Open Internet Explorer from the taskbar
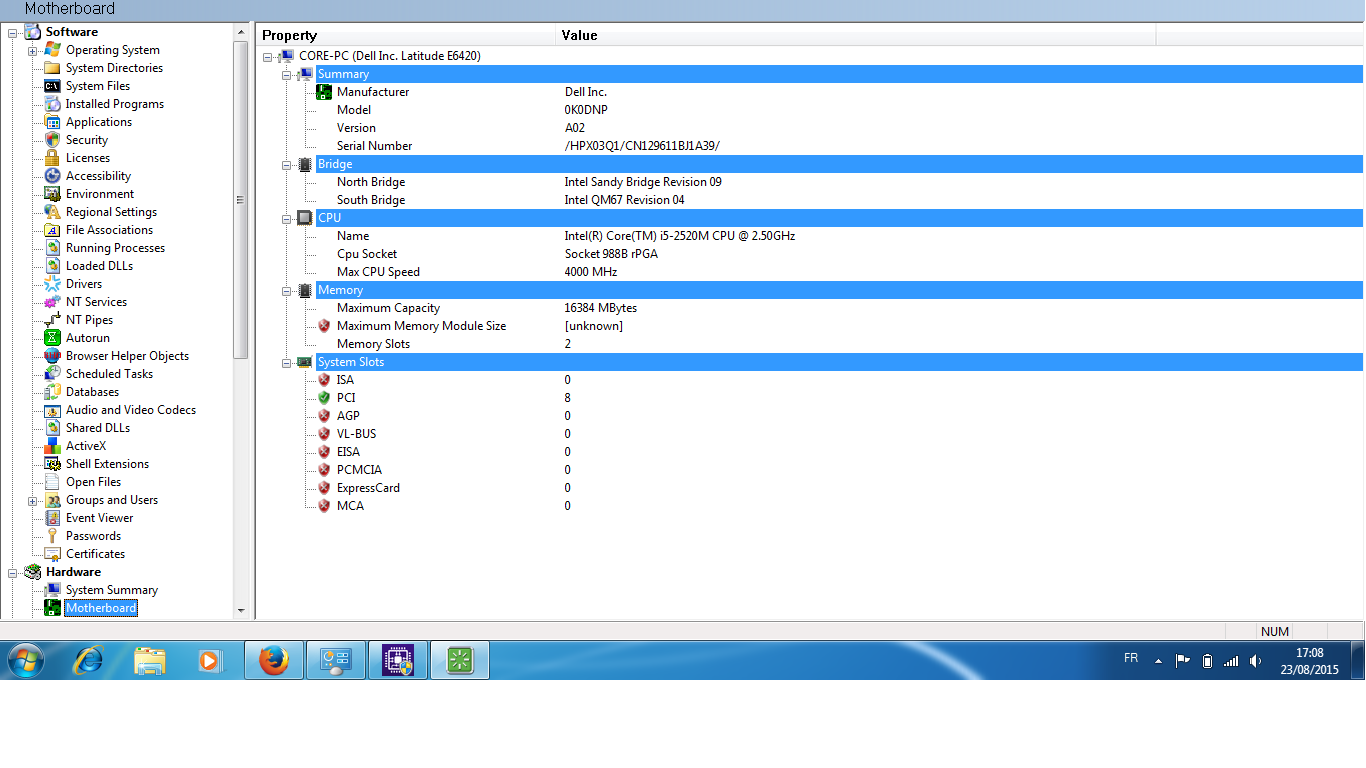 89,660
